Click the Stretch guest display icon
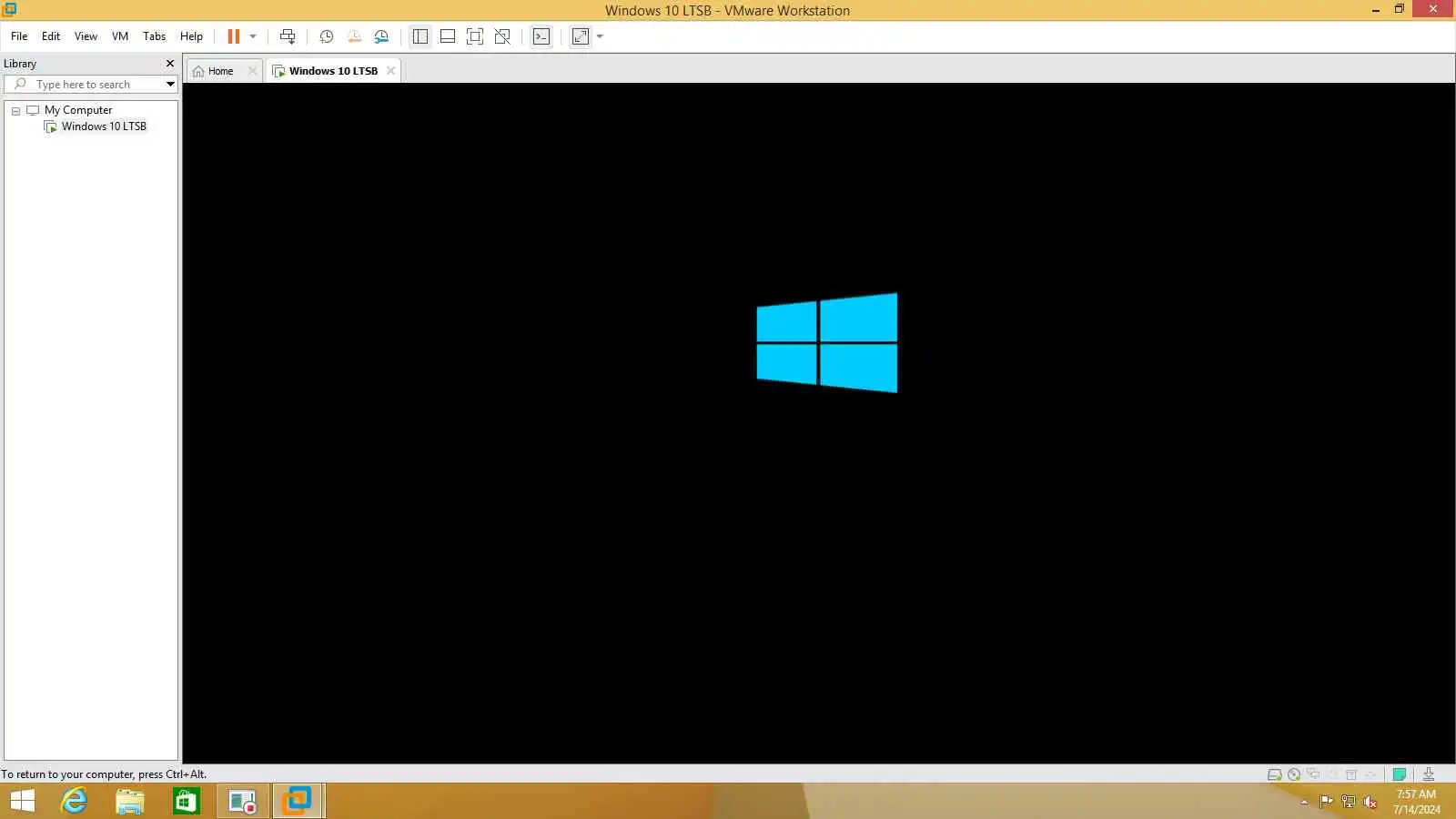Image resolution: width=1456 pixels, height=819 pixels. [x=581, y=36]
